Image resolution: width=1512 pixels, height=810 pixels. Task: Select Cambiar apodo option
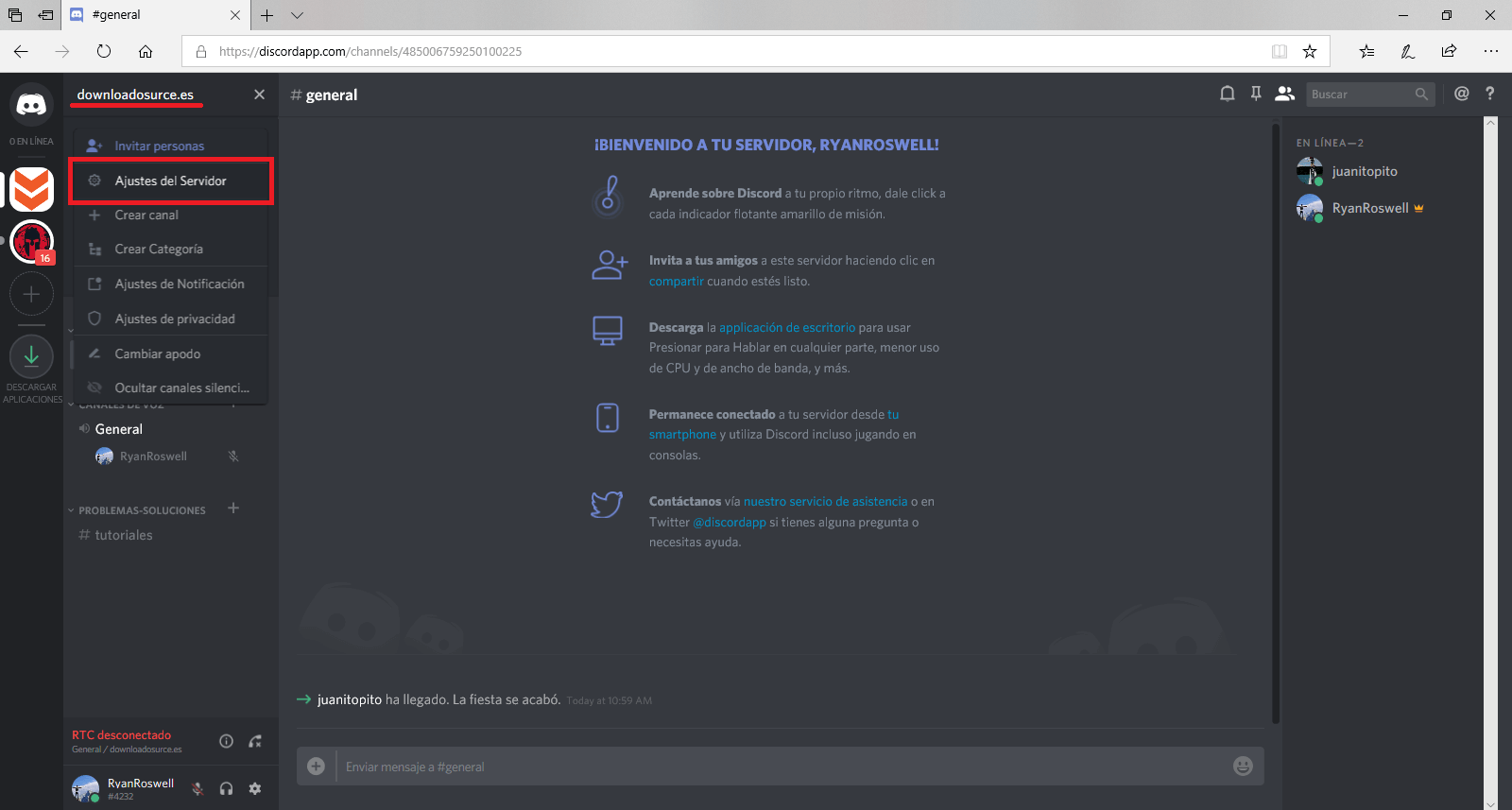[x=171, y=353]
